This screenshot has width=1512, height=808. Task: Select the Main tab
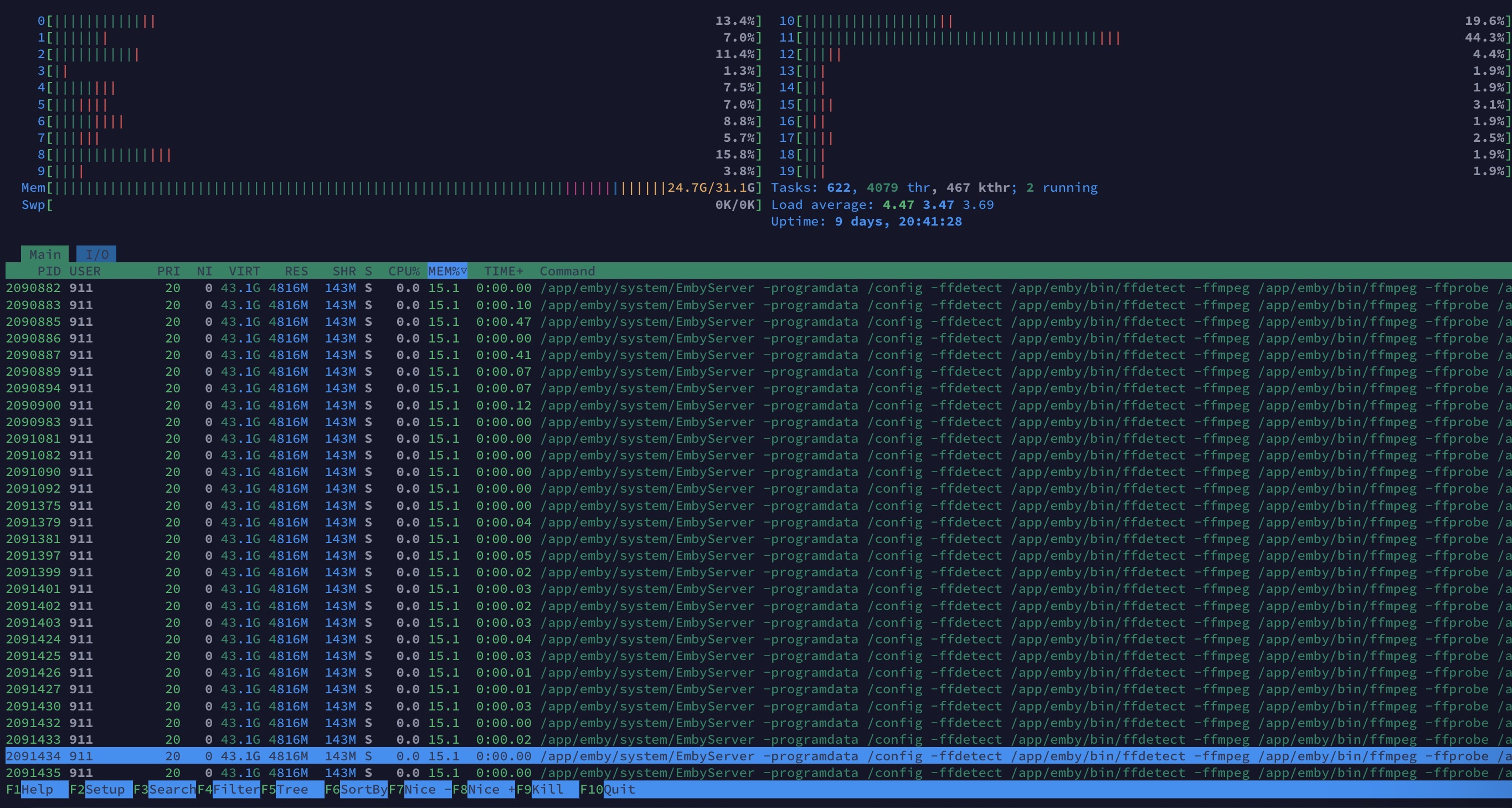point(45,254)
